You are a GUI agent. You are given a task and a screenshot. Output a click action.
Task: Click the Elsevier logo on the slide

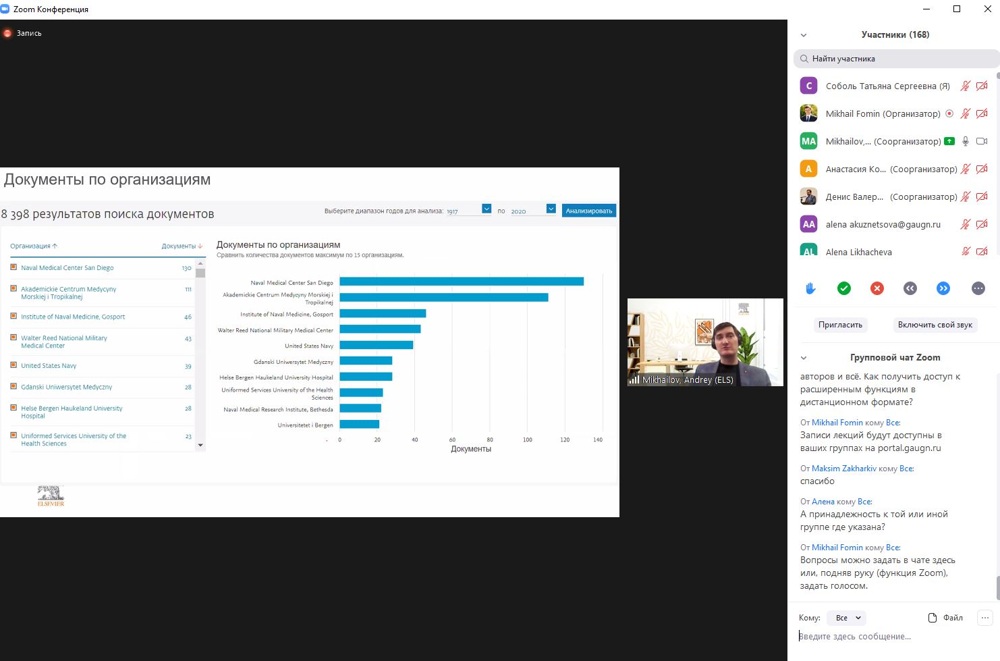point(50,496)
